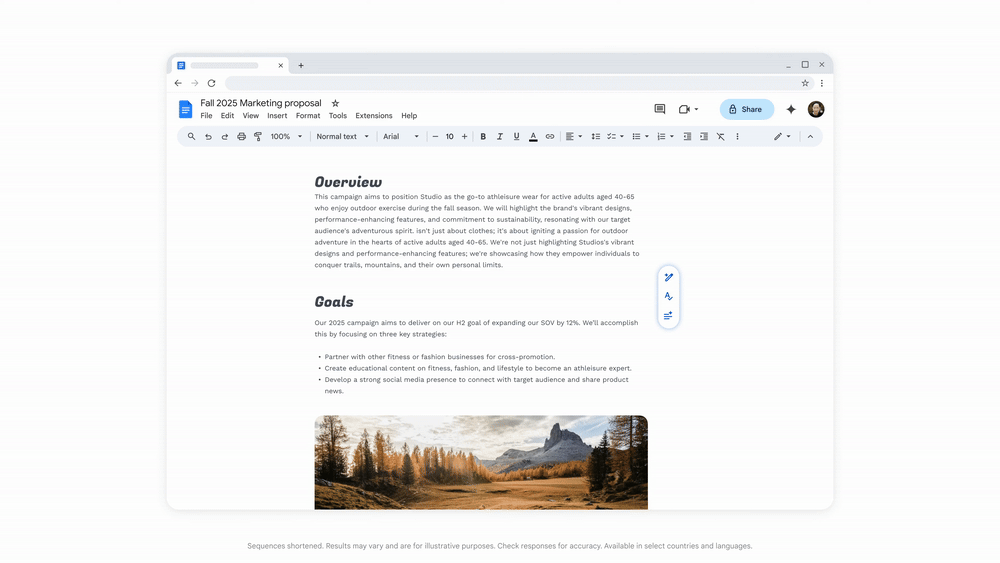The height and width of the screenshot is (563, 1000).
Task: Print the document
Action: [x=241, y=136]
